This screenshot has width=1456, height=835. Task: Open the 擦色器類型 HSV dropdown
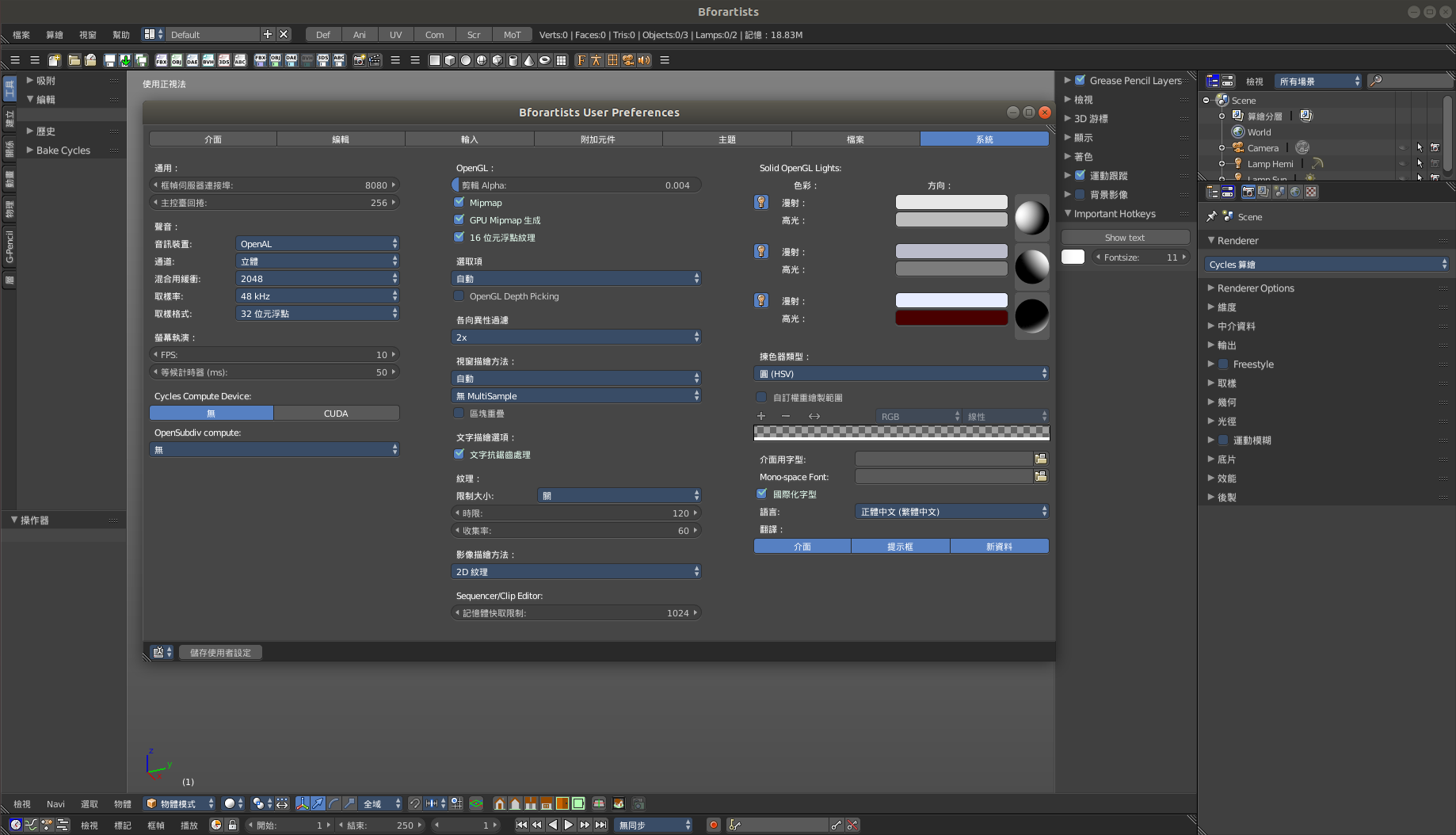(901, 373)
